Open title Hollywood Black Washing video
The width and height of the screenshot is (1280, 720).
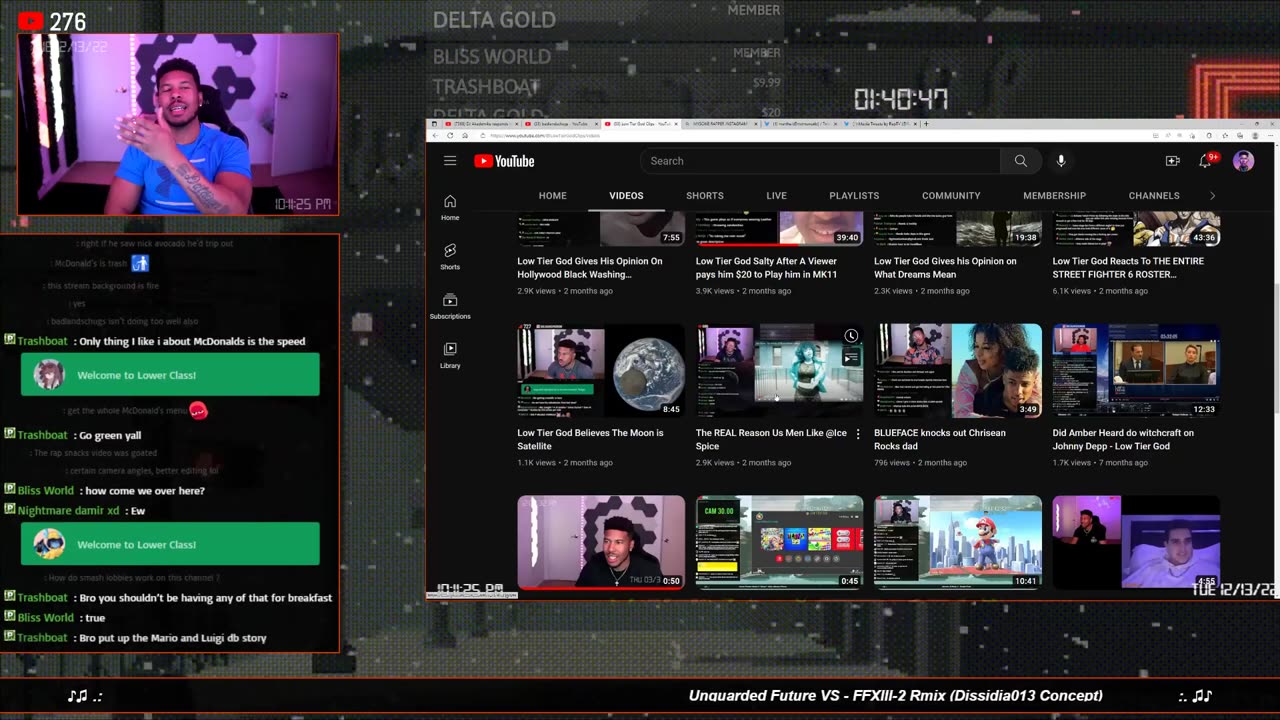(x=589, y=267)
